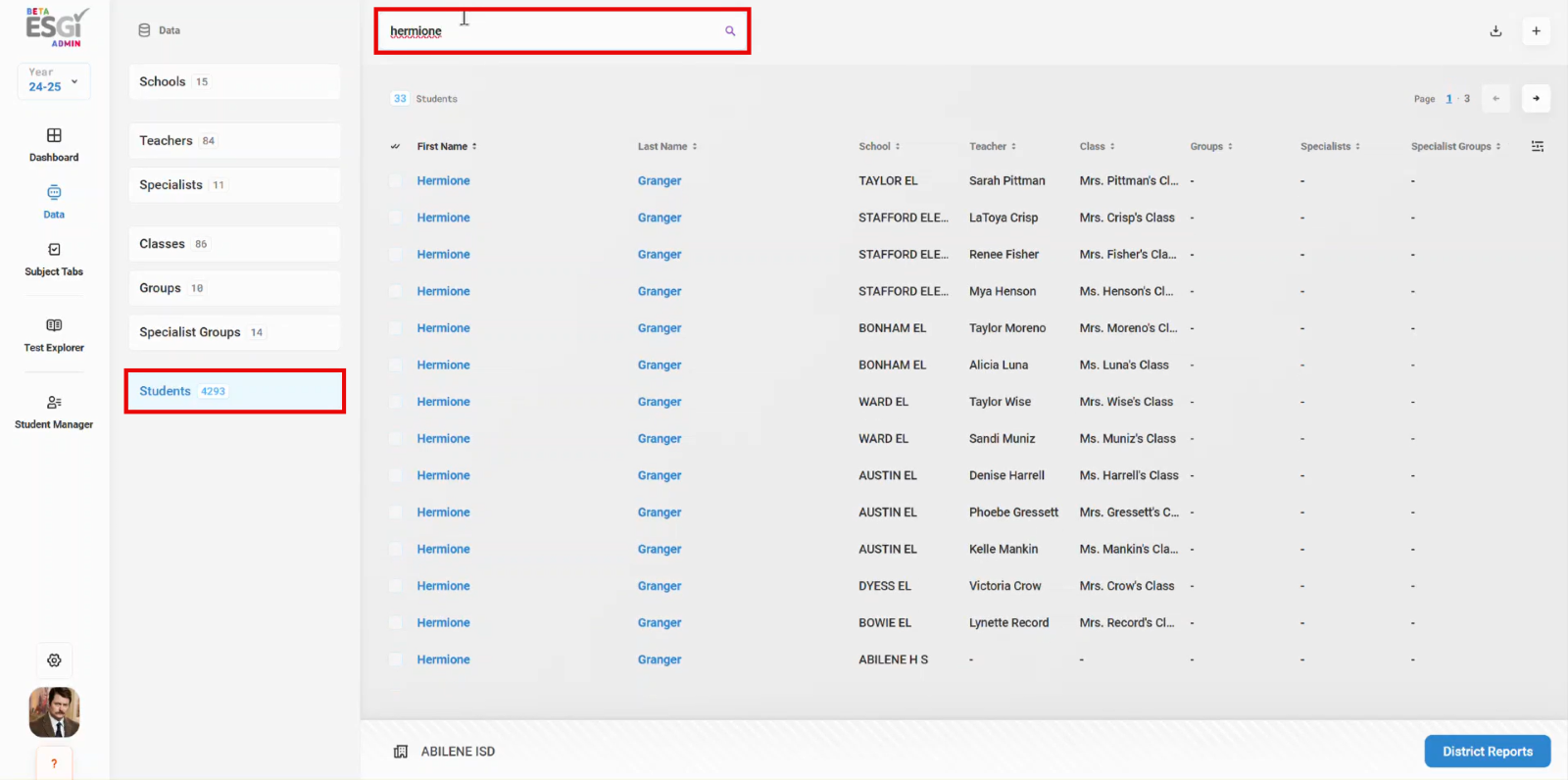Check the Taylor Wise row checkbox
This screenshot has width=1568, height=780.
[395, 402]
